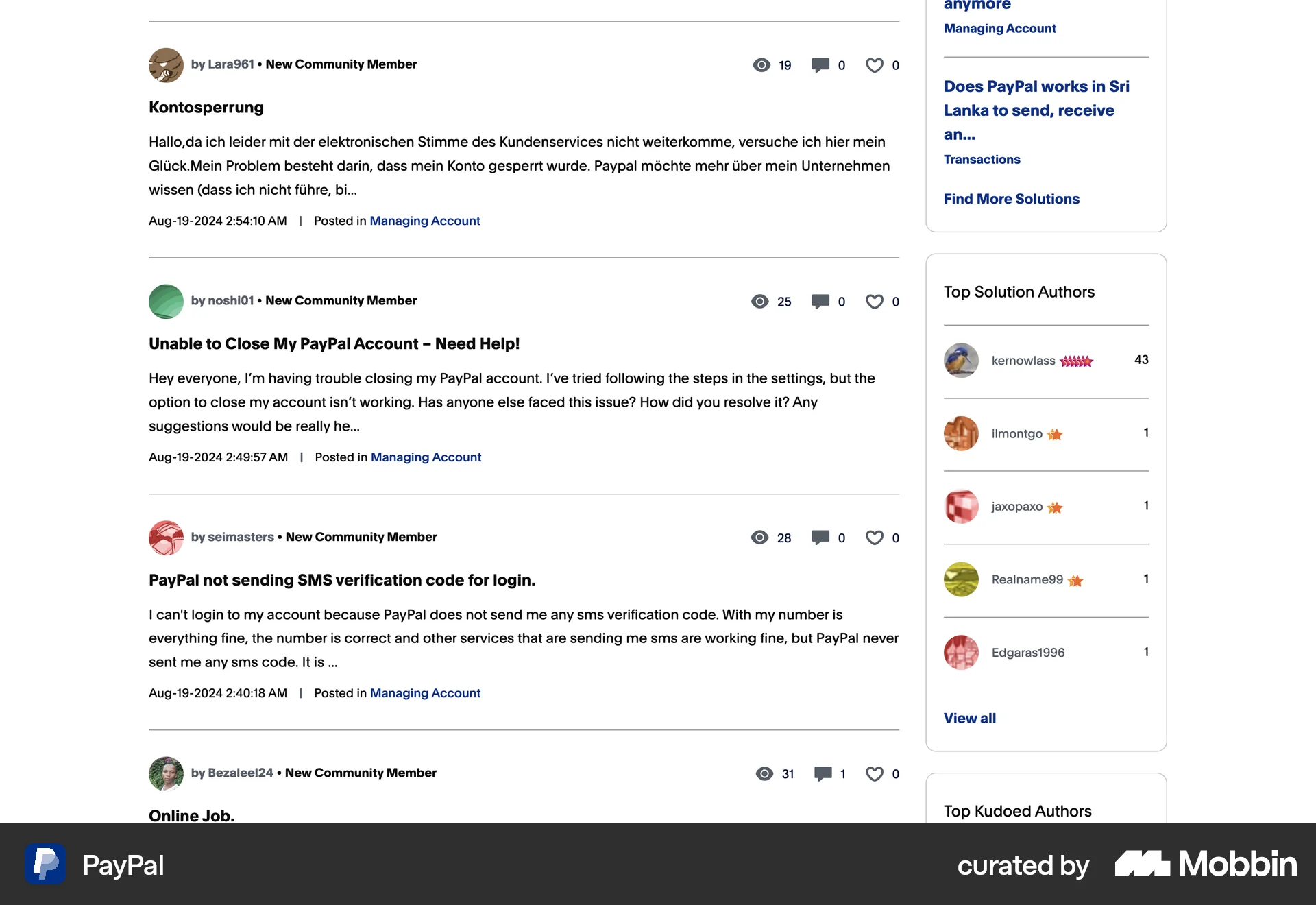This screenshot has width=1316, height=905.
Task: Open Realname99's profile from solution authors
Action: coord(1027,580)
